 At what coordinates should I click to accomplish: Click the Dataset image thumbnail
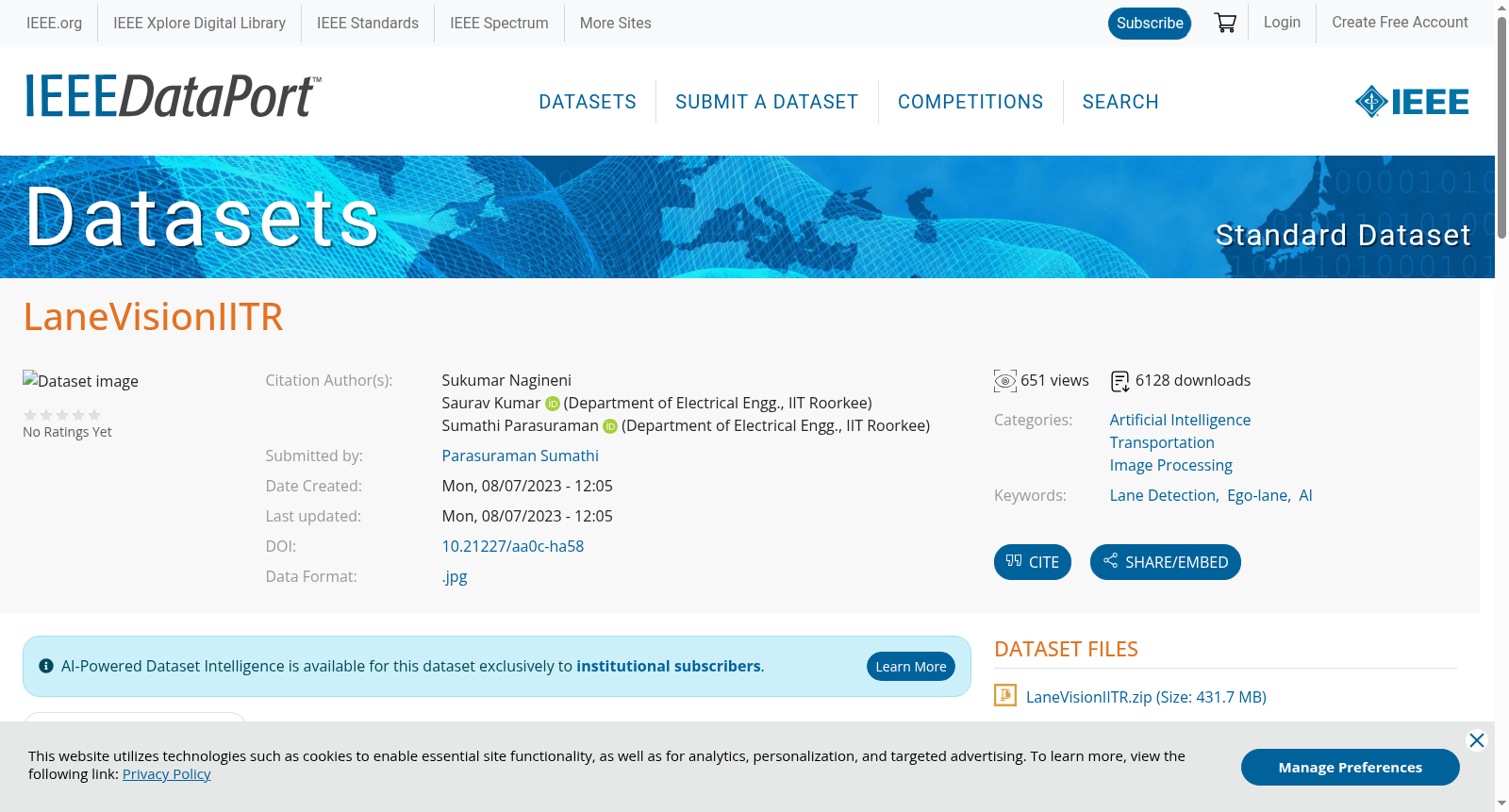[81, 381]
